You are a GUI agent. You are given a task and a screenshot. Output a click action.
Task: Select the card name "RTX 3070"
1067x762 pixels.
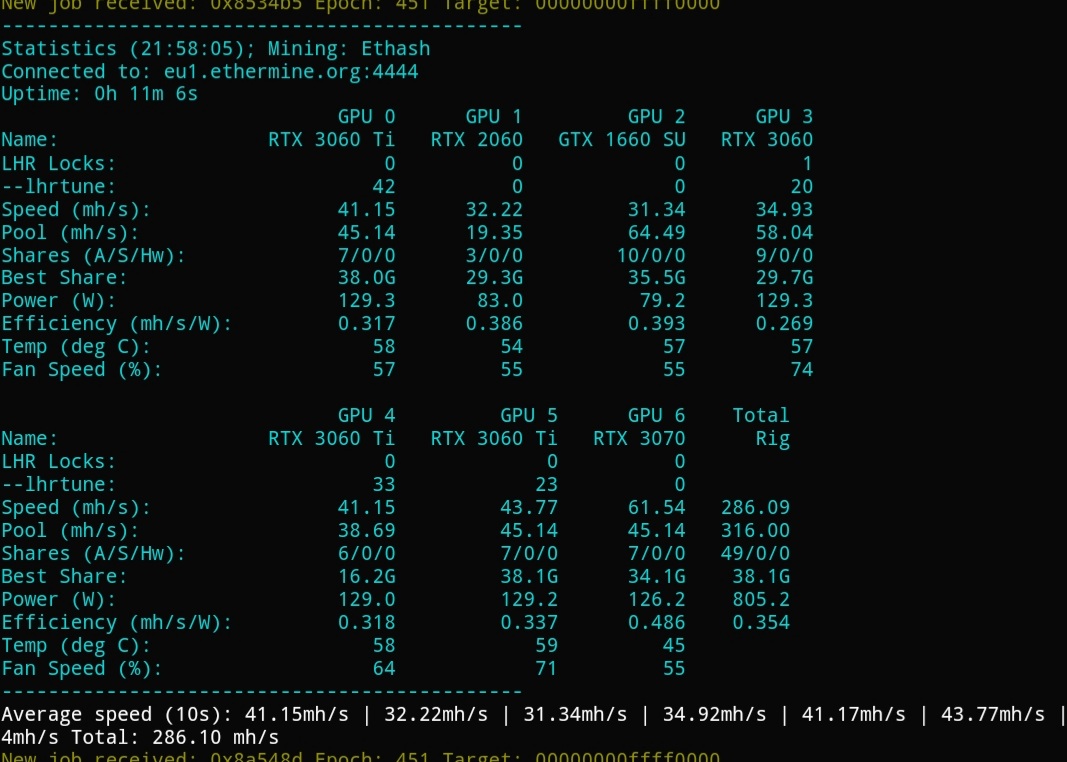(639, 438)
